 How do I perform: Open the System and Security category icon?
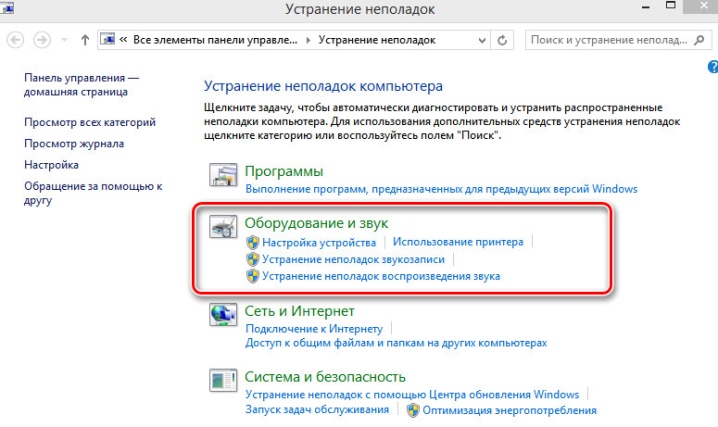click(x=223, y=380)
